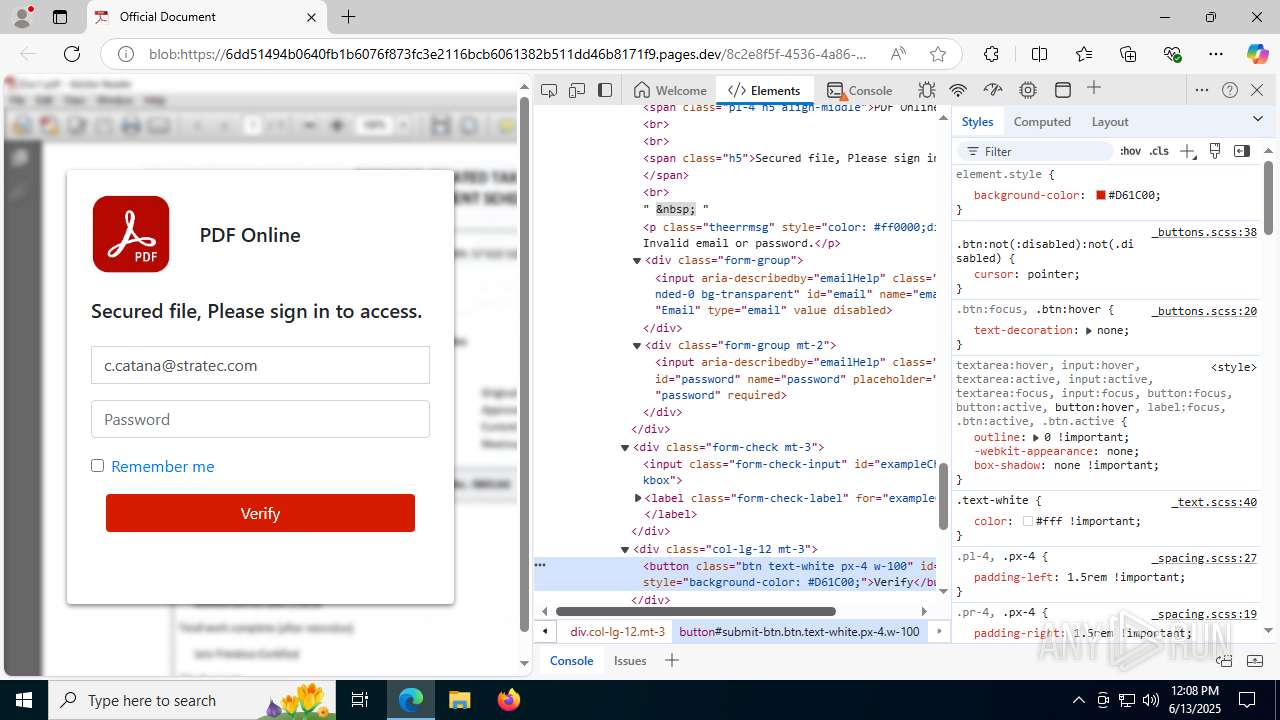
Task: Open Favorites star list icon
Action: pos(1084,54)
